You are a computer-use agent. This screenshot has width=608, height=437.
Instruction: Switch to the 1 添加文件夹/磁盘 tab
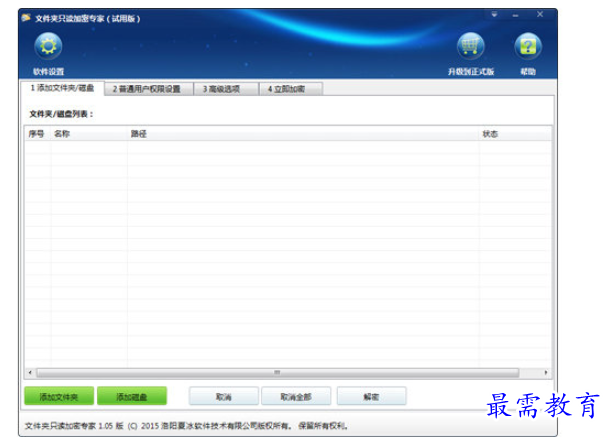(x=62, y=88)
